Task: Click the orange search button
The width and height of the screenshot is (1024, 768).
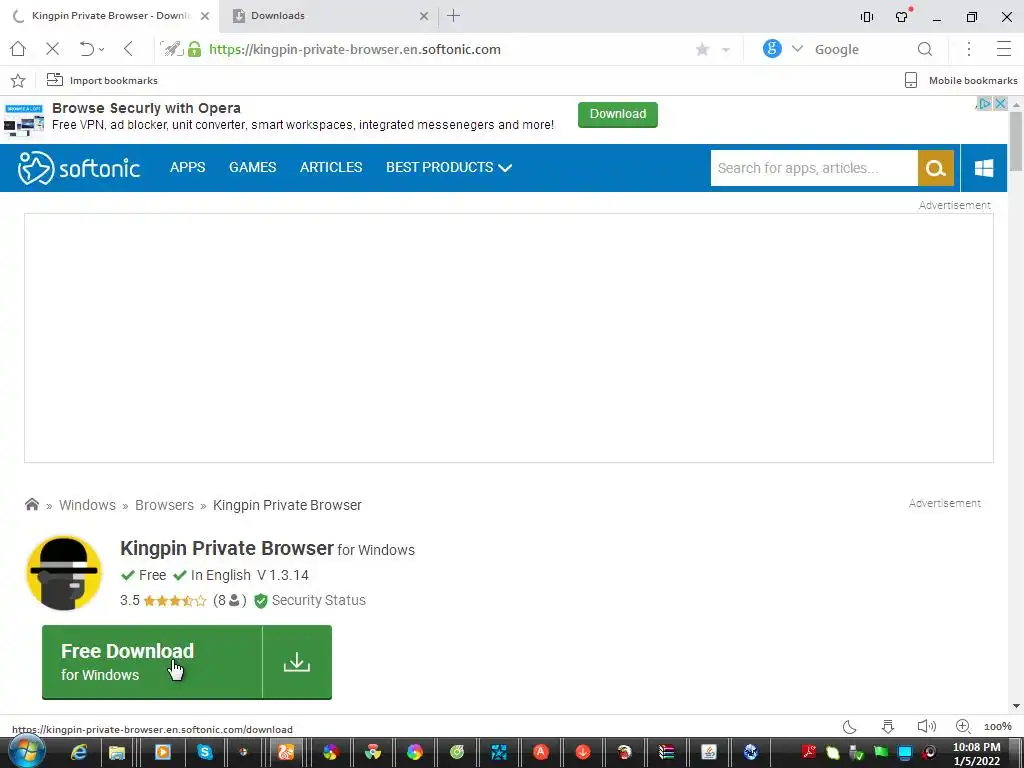Action: coord(936,168)
